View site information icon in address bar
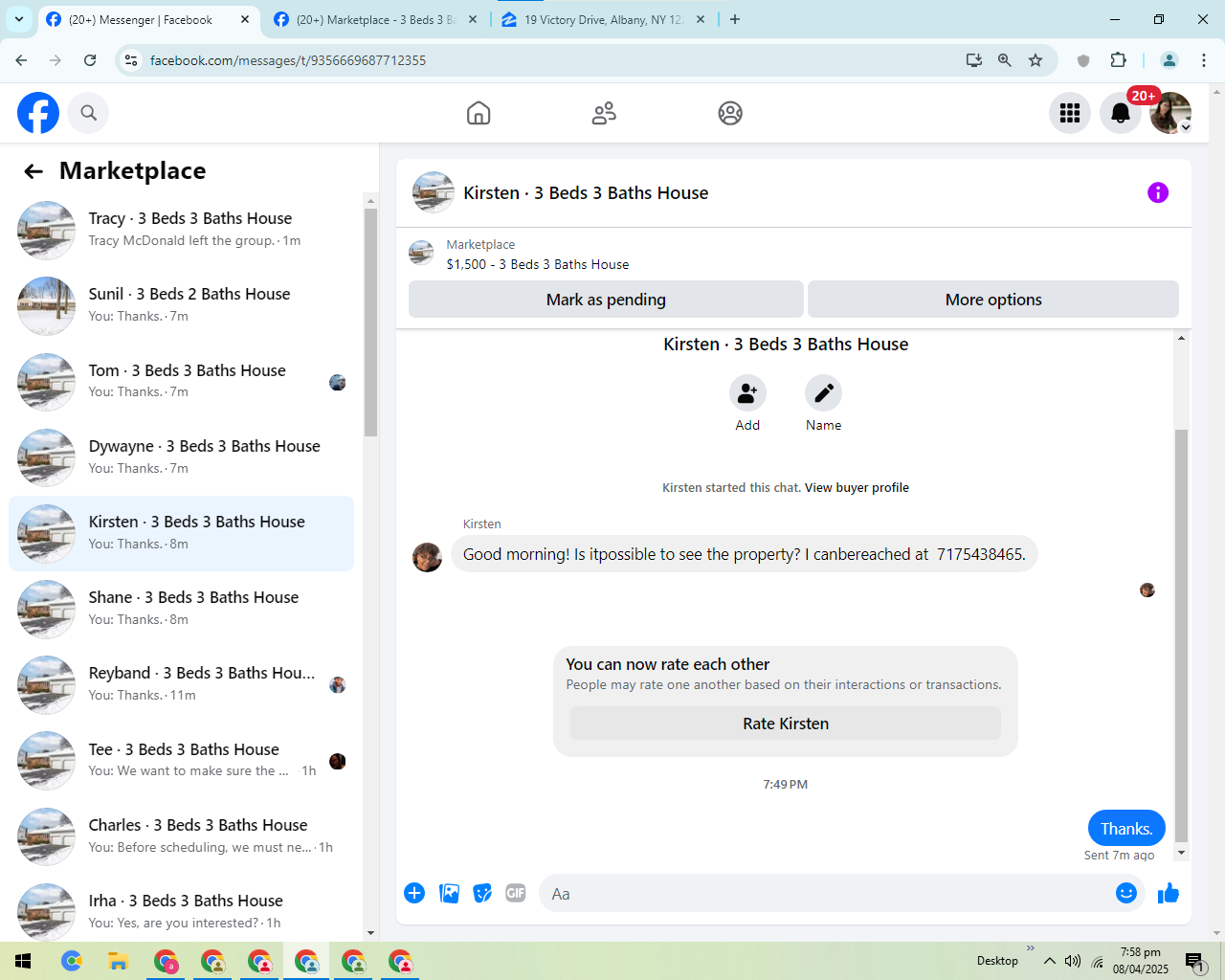Viewport: 1225px width, 980px height. click(x=132, y=60)
